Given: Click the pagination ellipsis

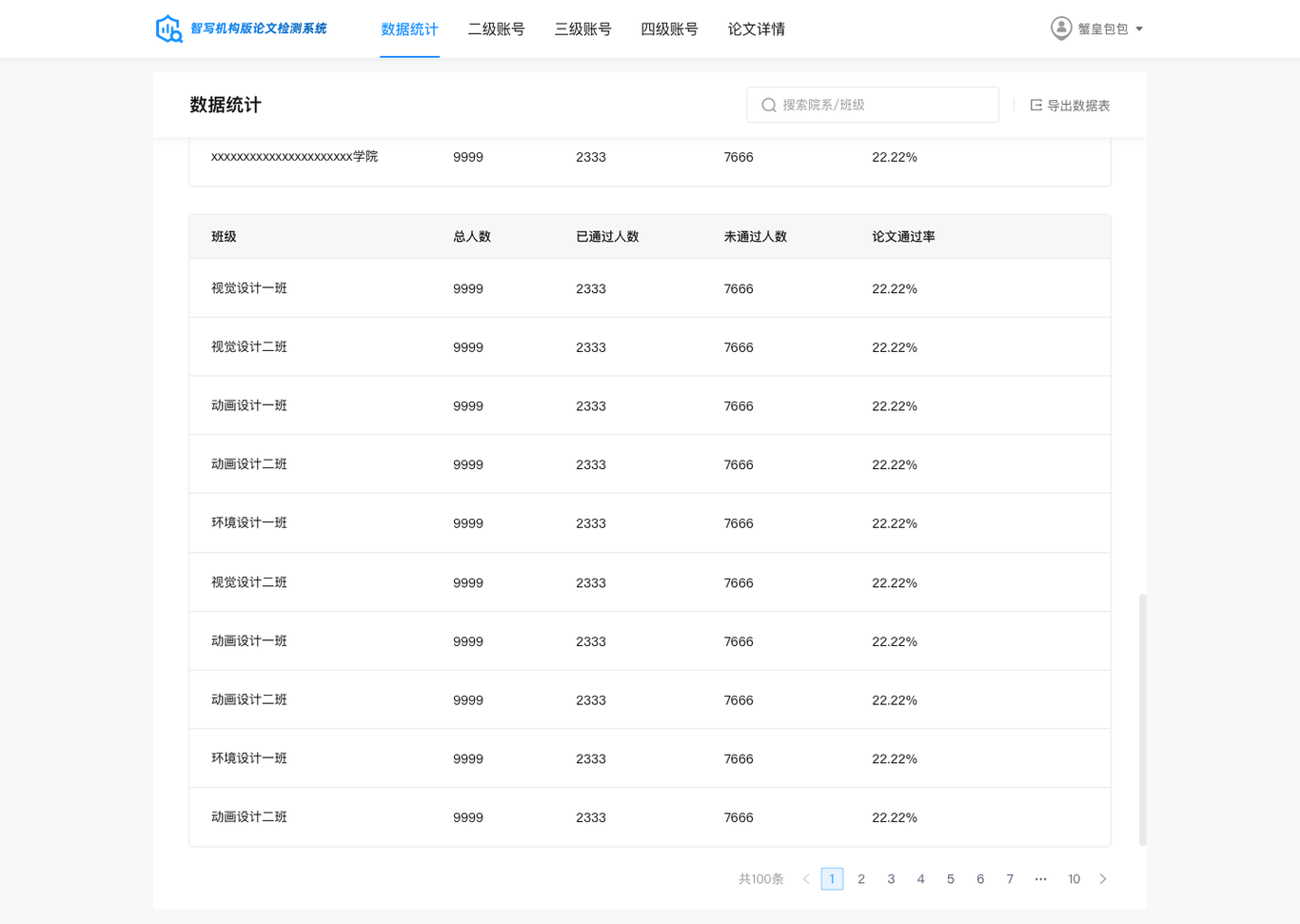Looking at the screenshot, I should pos(1040,878).
